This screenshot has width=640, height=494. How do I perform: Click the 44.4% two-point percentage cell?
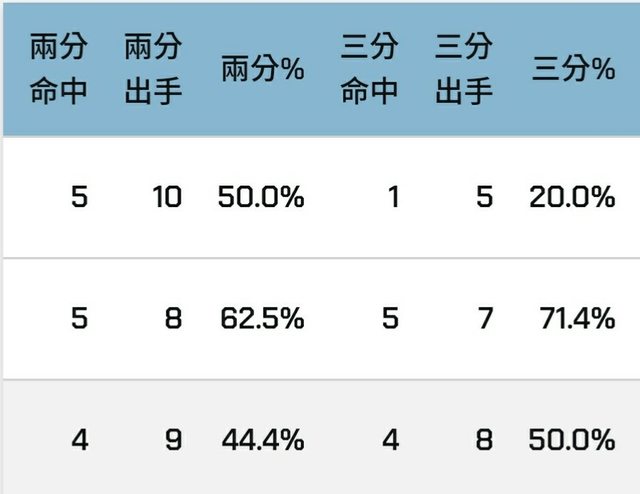tap(261, 439)
